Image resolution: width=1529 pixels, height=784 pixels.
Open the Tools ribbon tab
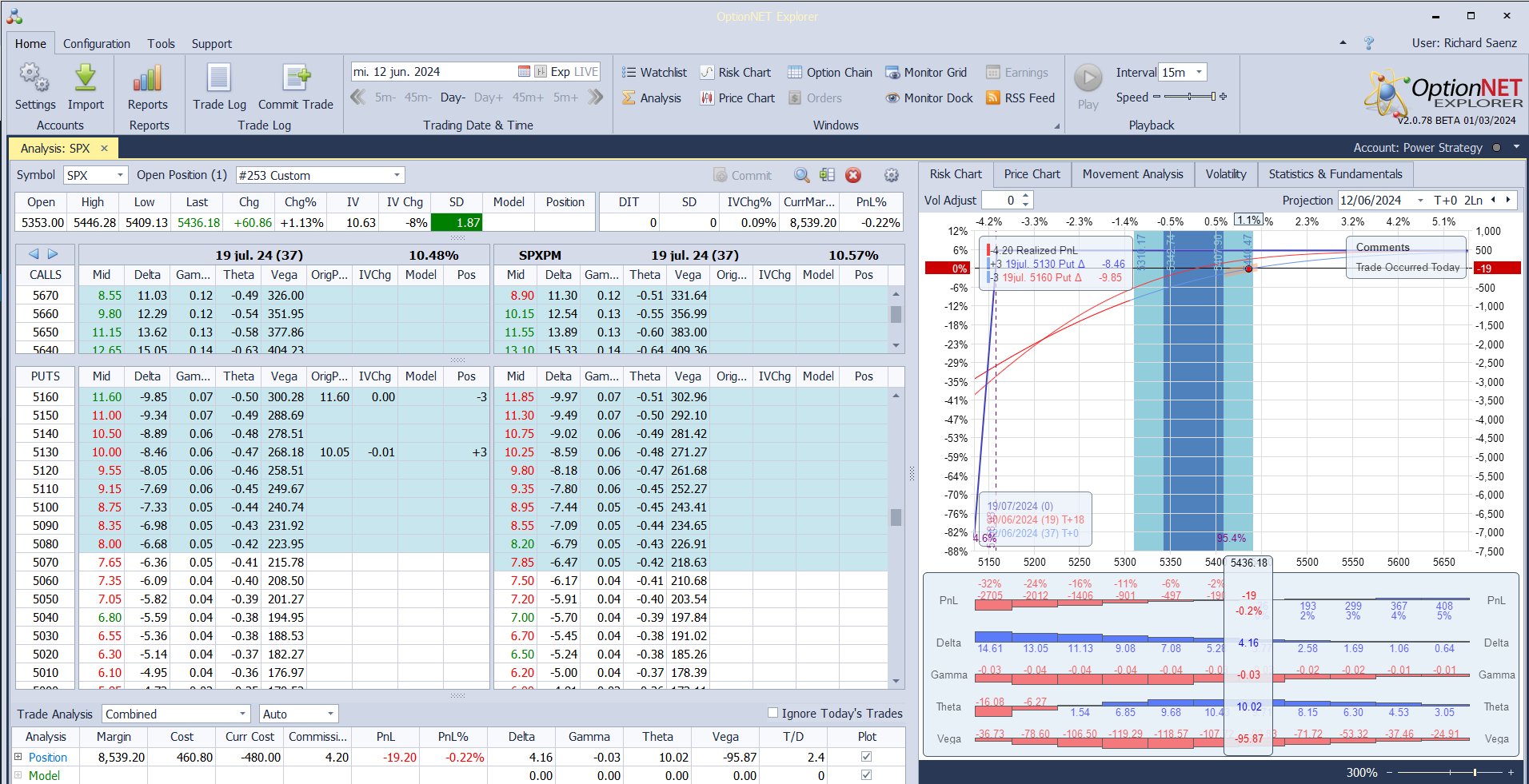point(161,44)
